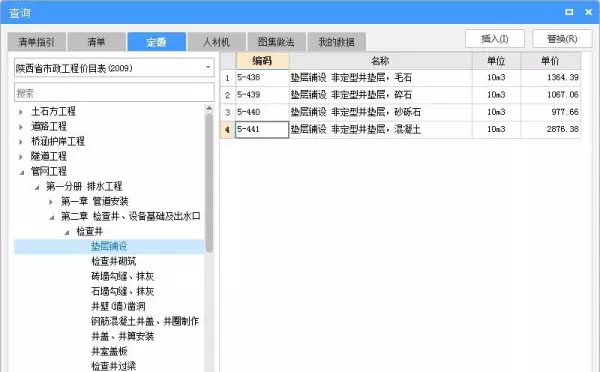Click 垫层铺设 非定型井垫层,碎石 name cell
Screen dimensions: 600x372
pos(381,95)
